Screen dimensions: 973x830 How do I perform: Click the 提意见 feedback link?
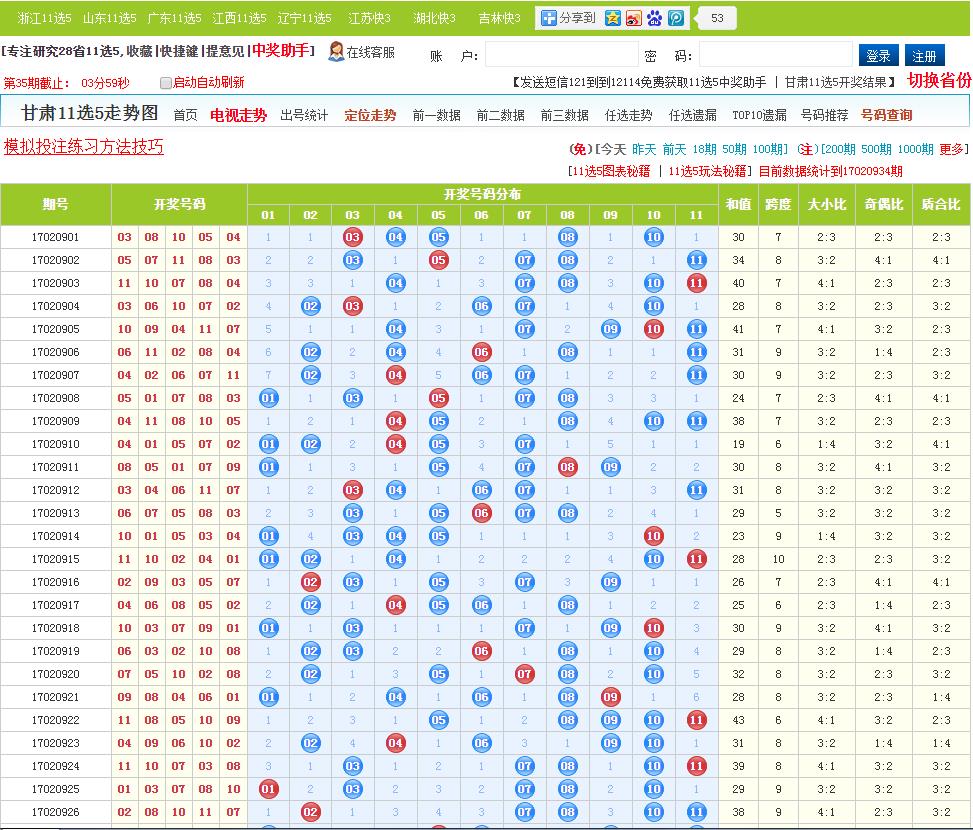pos(225,51)
